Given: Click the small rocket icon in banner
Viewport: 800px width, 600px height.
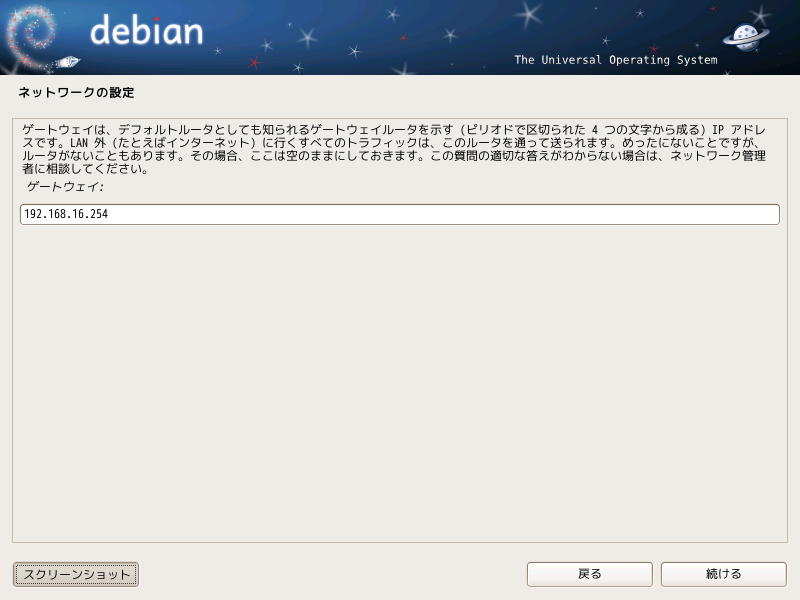Looking at the screenshot, I should coord(68,62).
